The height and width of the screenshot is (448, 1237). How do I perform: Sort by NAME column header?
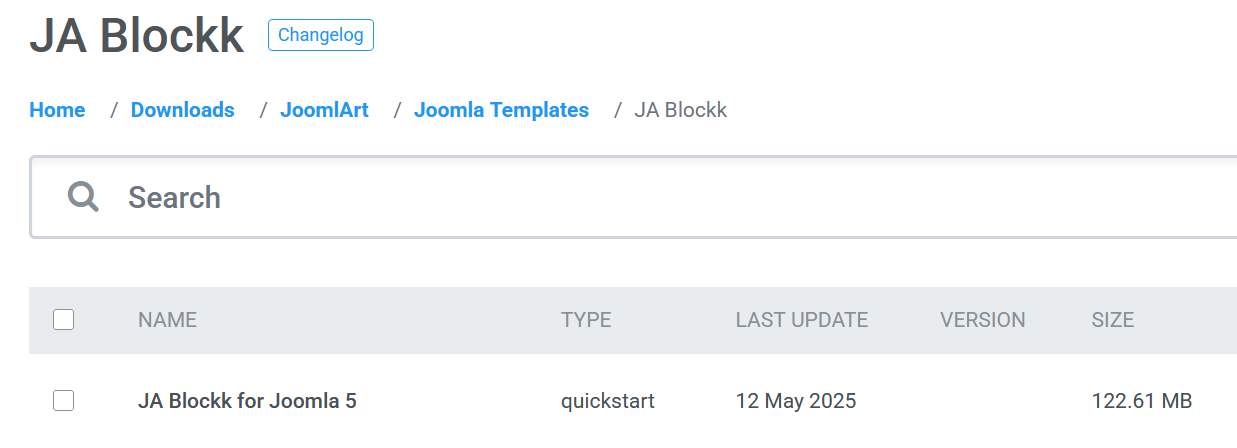167,320
